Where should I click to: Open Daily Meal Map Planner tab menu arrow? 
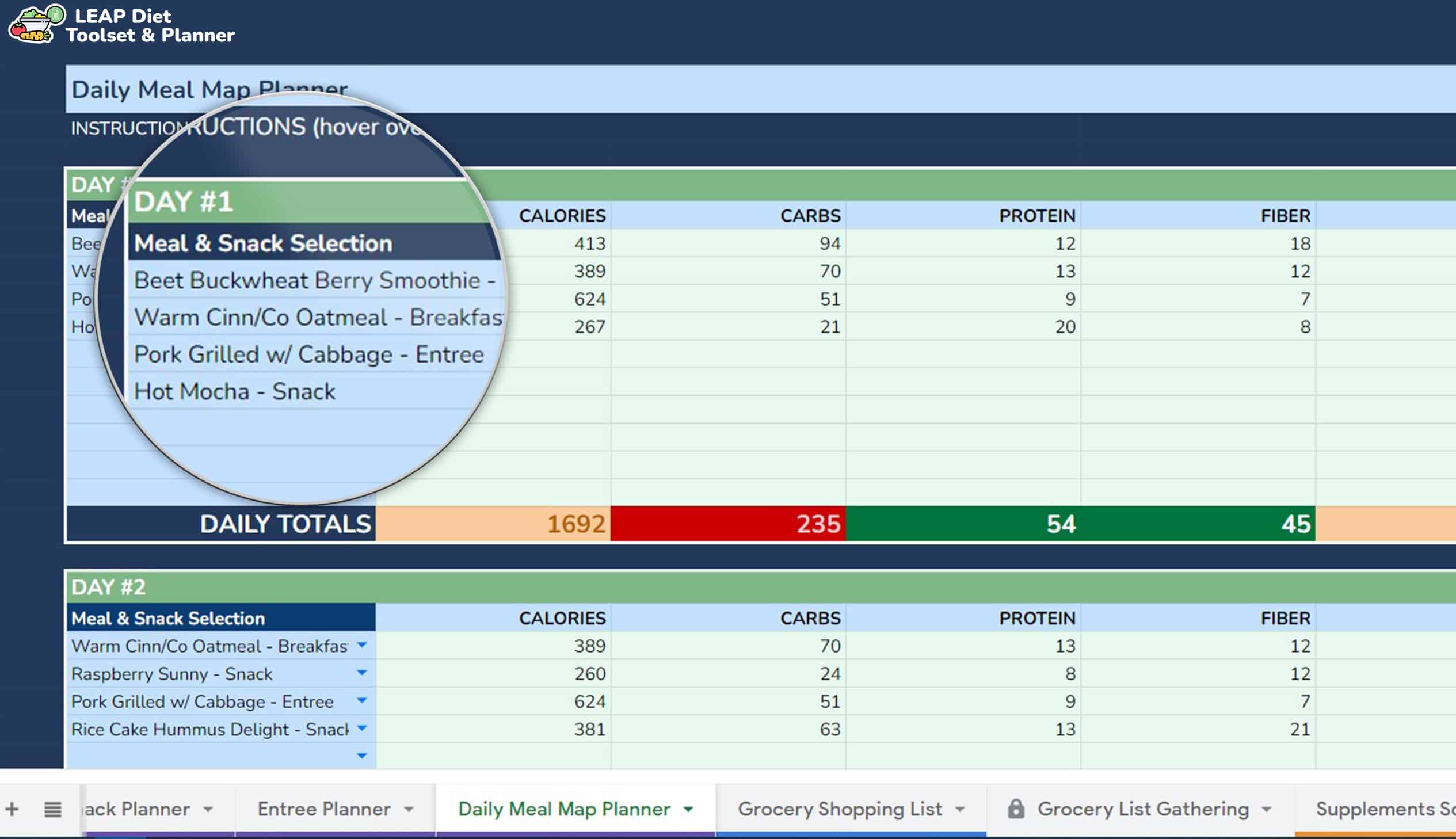tap(688, 809)
